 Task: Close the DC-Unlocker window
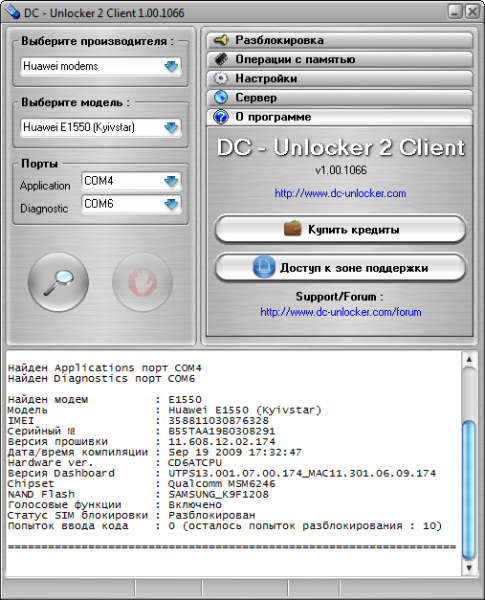pyautogui.click(x=472, y=11)
